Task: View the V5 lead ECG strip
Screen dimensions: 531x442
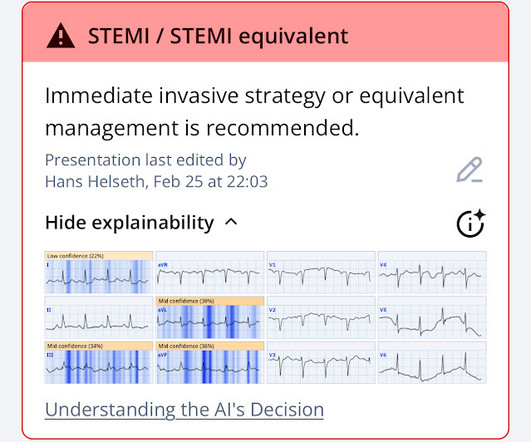Action: pyautogui.click(x=432, y=317)
